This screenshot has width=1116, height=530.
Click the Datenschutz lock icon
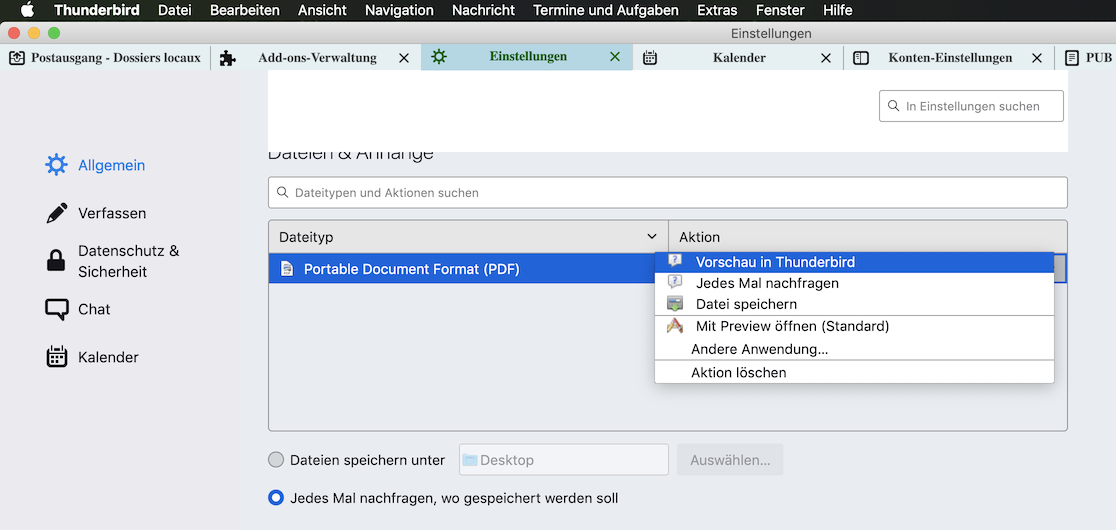click(x=56, y=261)
